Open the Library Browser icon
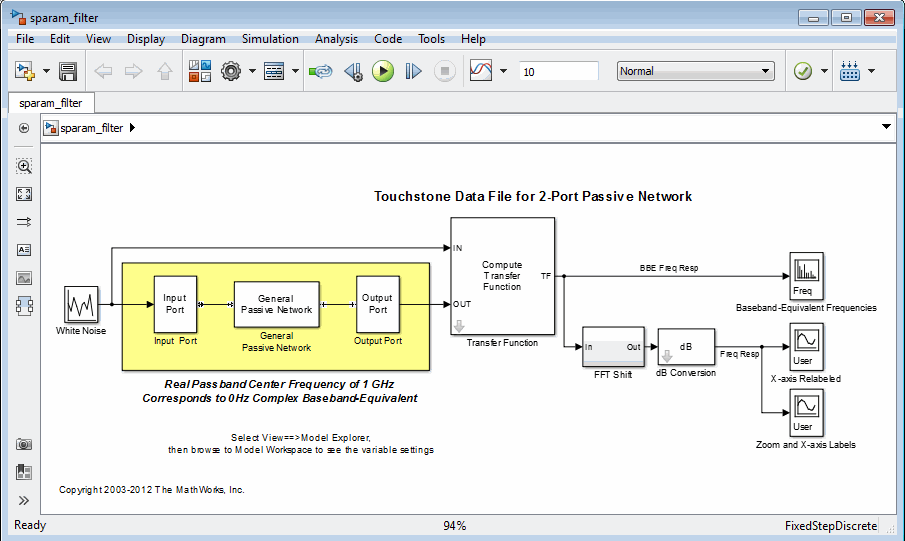Screen dimensions: 905x541 [200, 71]
